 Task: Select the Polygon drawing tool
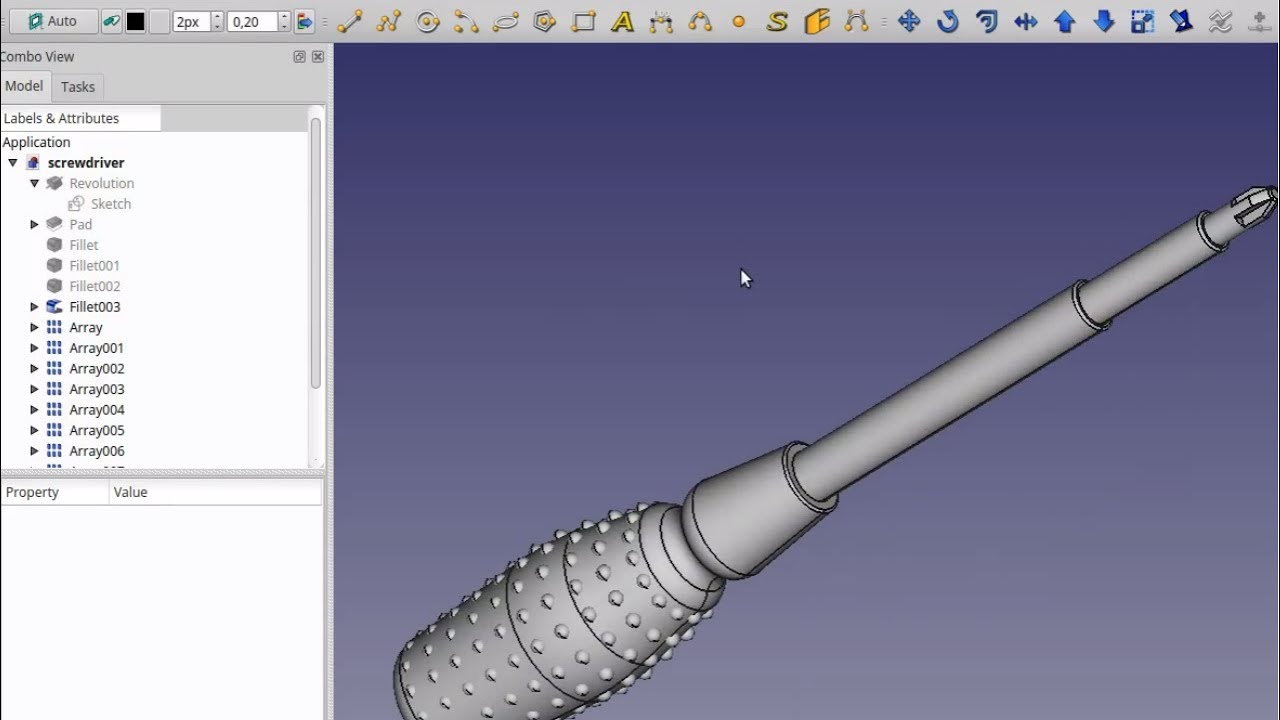point(545,21)
